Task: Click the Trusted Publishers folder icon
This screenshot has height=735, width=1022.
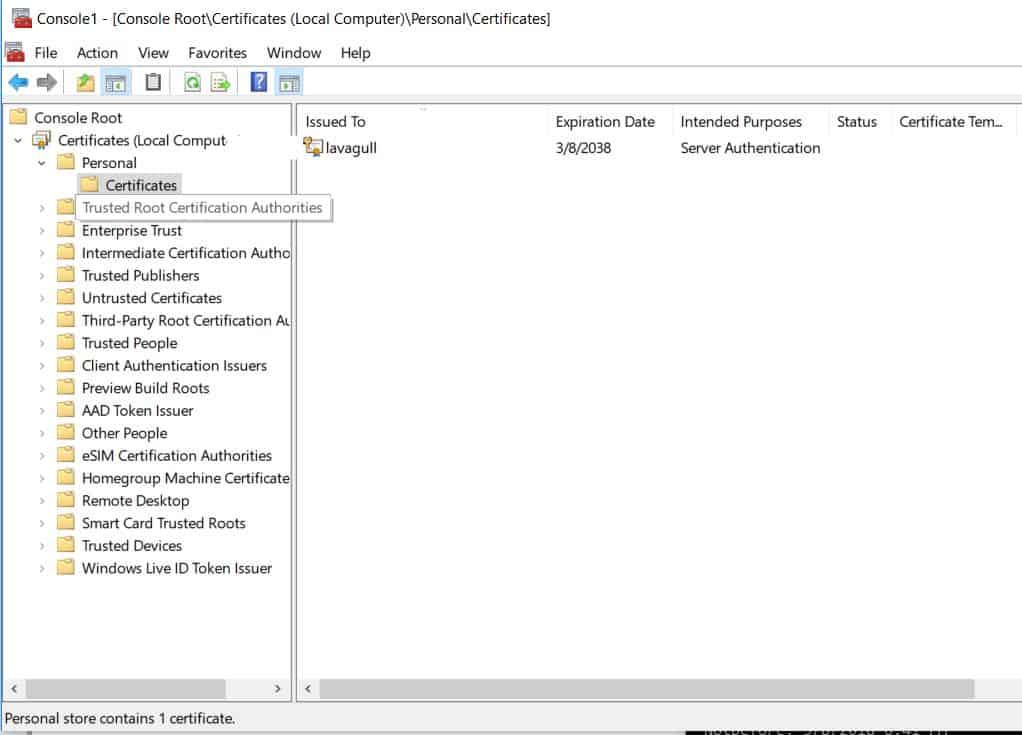Action: coord(65,274)
